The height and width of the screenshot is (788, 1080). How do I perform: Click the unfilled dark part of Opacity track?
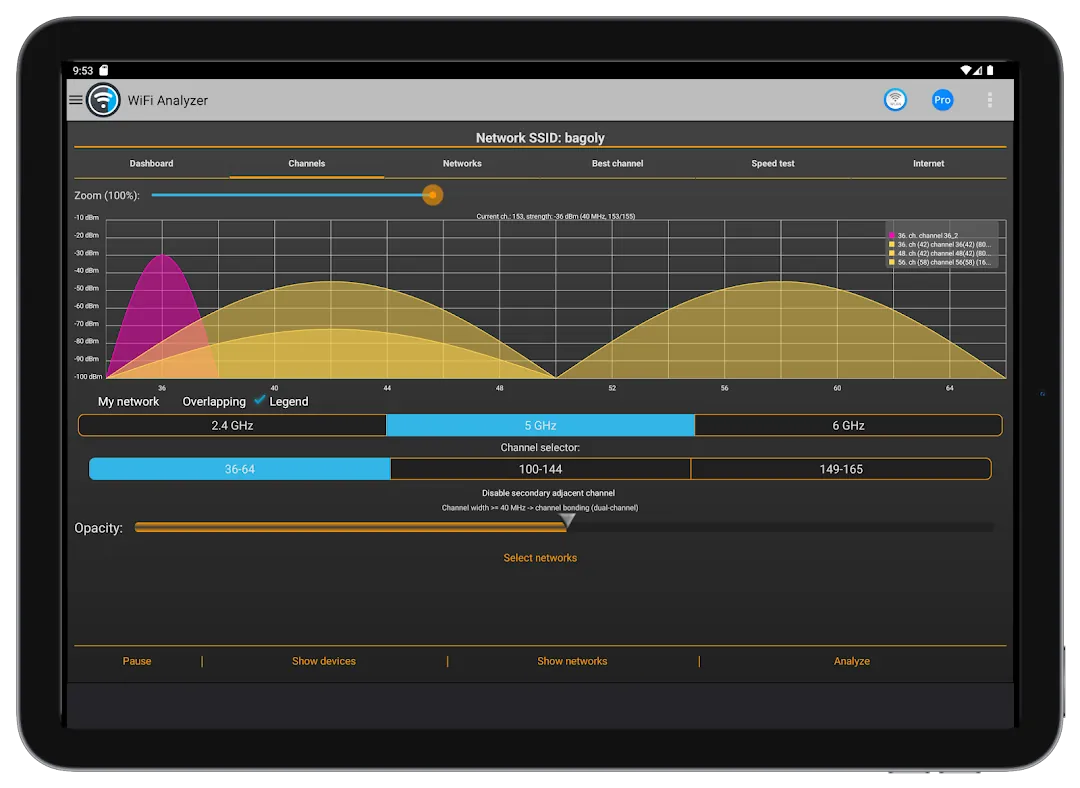[x=782, y=527]
